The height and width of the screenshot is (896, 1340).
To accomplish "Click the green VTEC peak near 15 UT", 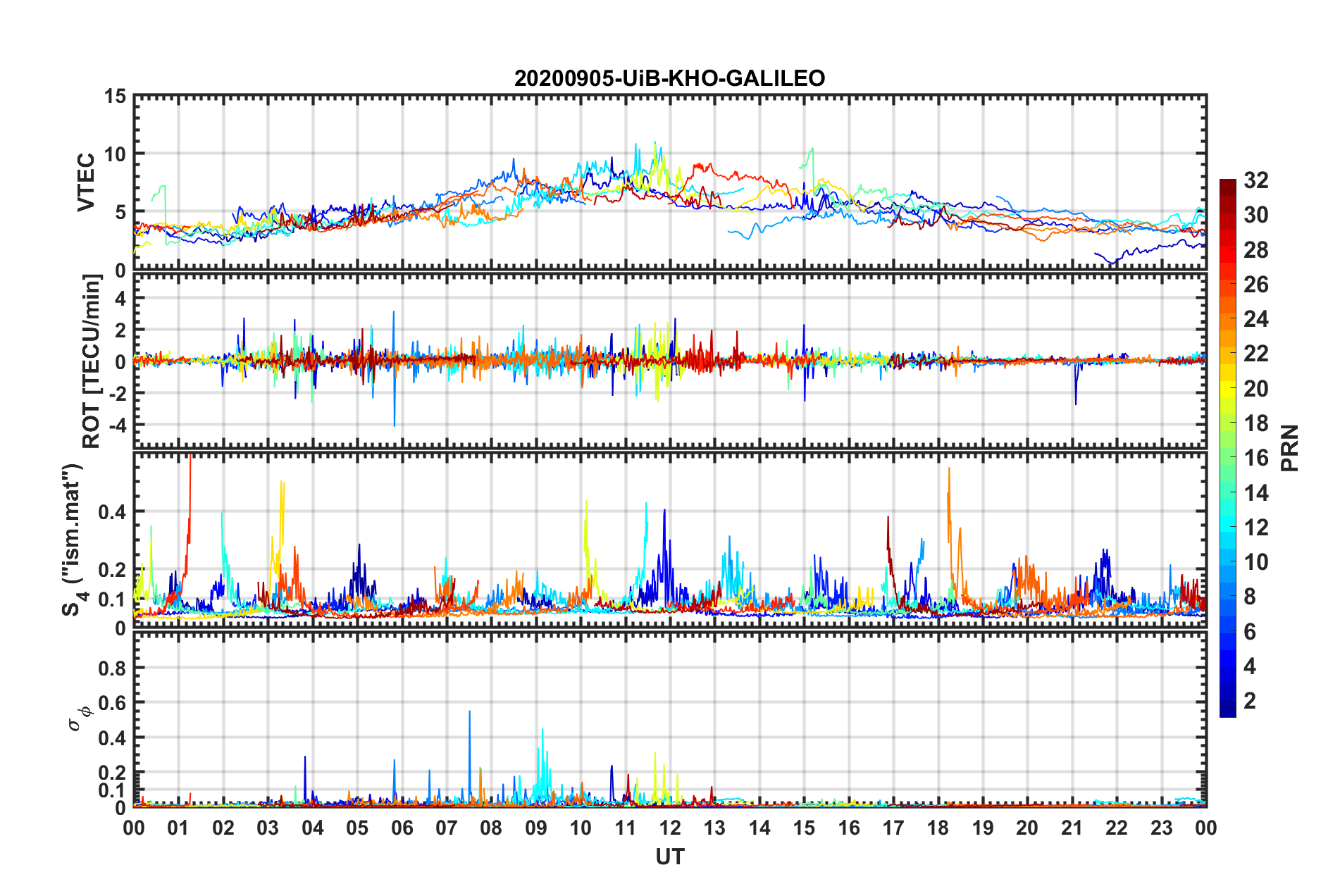I will pyautogui.click(x=812, y=150).
